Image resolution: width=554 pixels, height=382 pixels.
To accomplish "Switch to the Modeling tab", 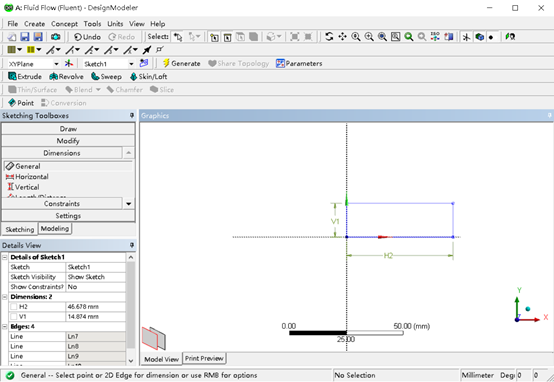I will [x=55, y=229].
